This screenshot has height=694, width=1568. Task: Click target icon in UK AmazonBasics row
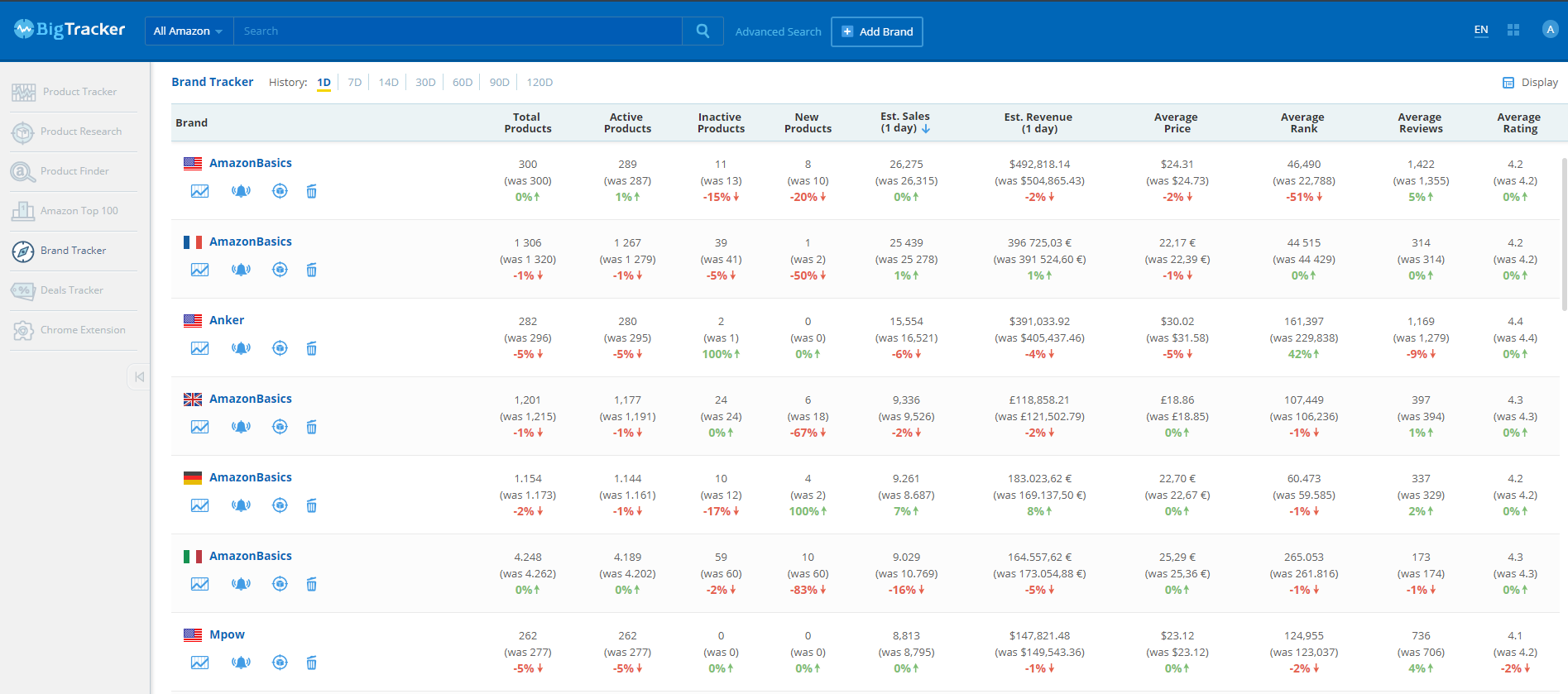(280, 427)
